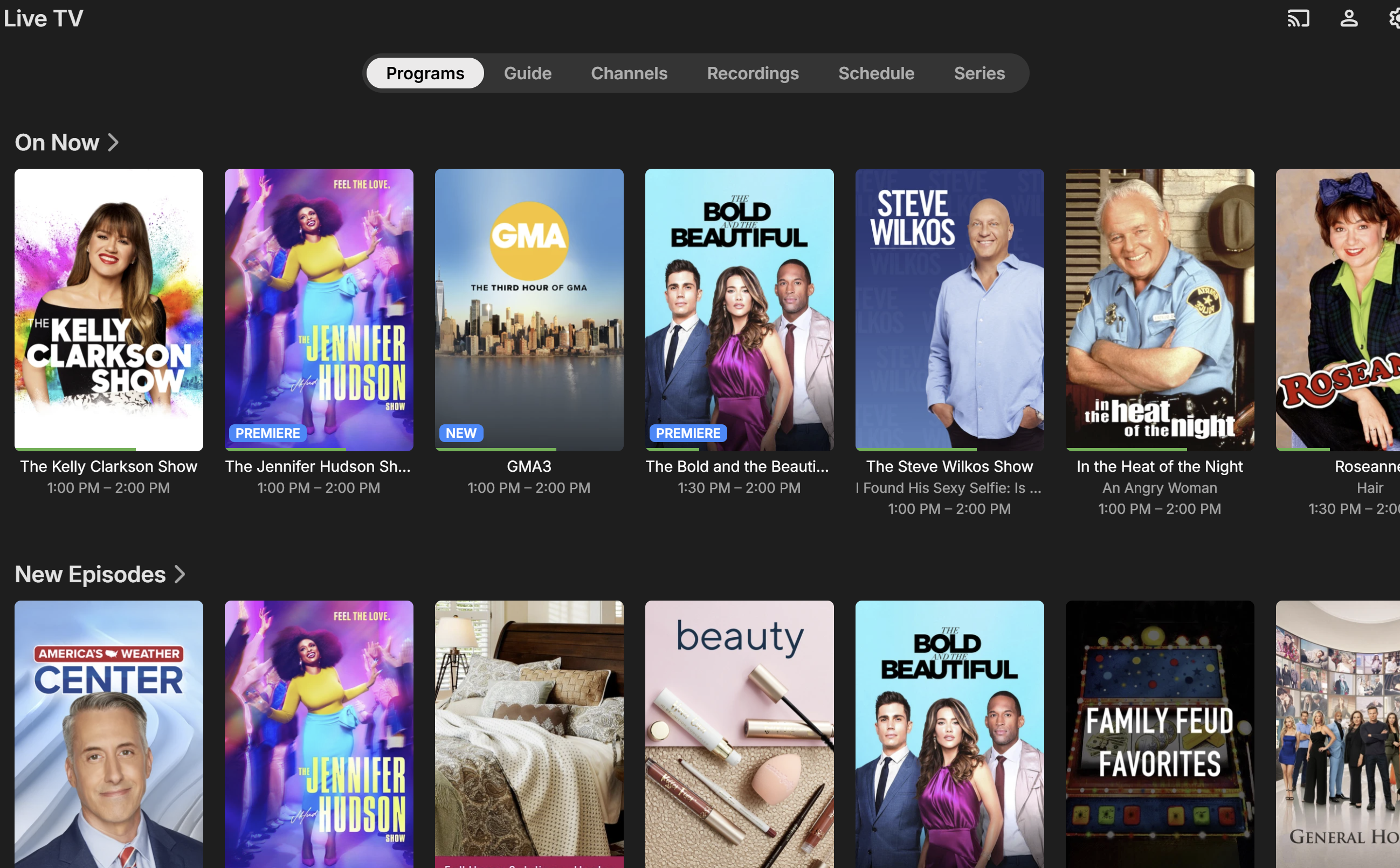
Task: Click In the Heat of the Night title
Action: [1160, 466]
